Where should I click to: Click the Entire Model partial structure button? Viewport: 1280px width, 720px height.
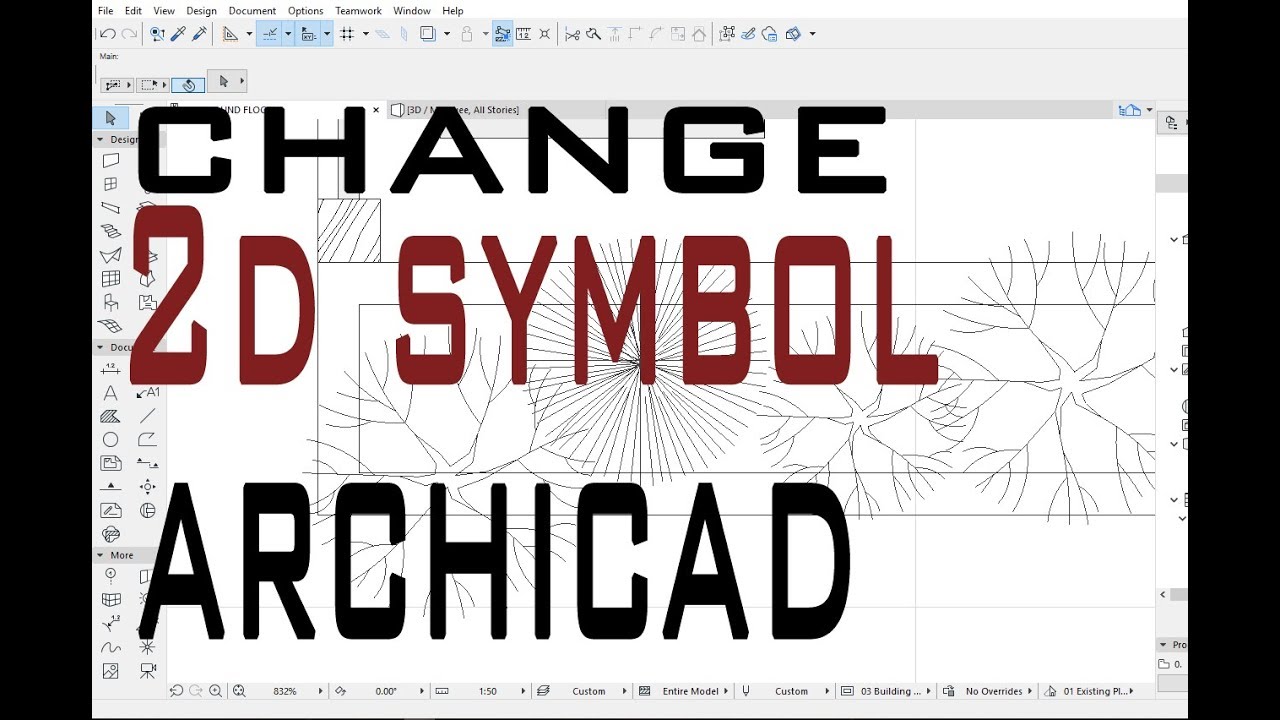click(689, 691)
